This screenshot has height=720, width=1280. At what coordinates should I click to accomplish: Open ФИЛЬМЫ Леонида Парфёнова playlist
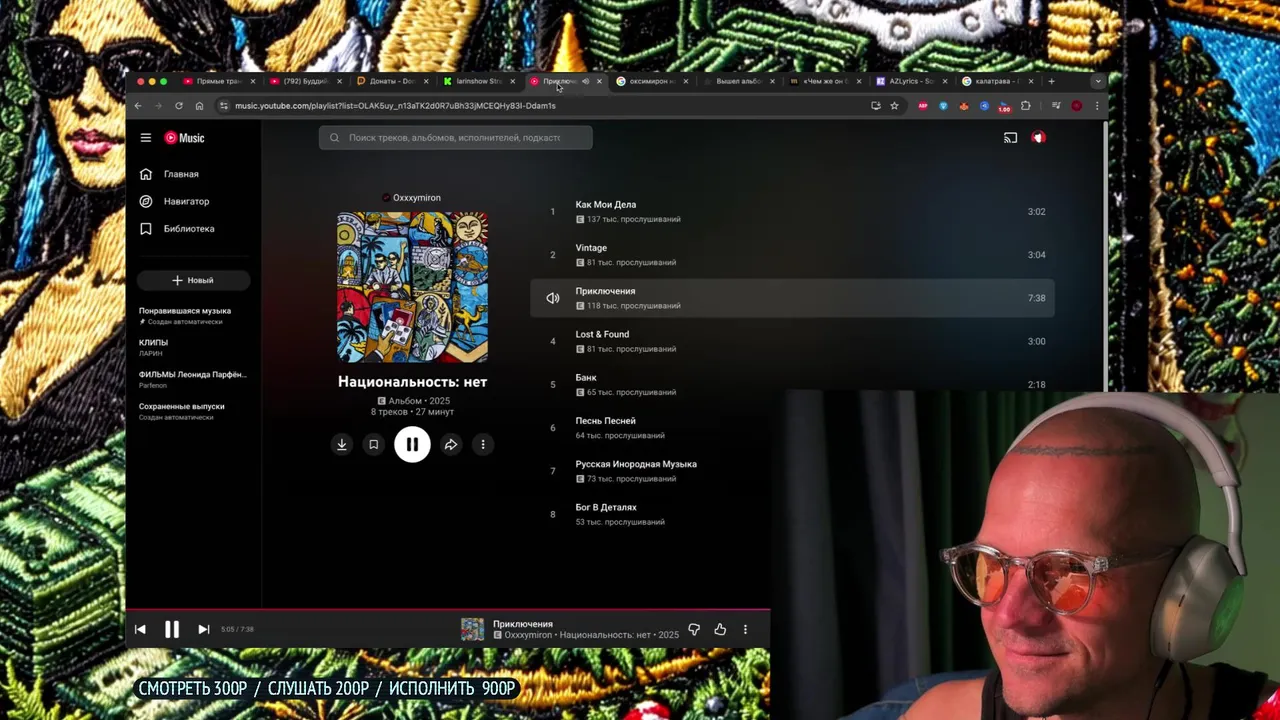[193, 379]
